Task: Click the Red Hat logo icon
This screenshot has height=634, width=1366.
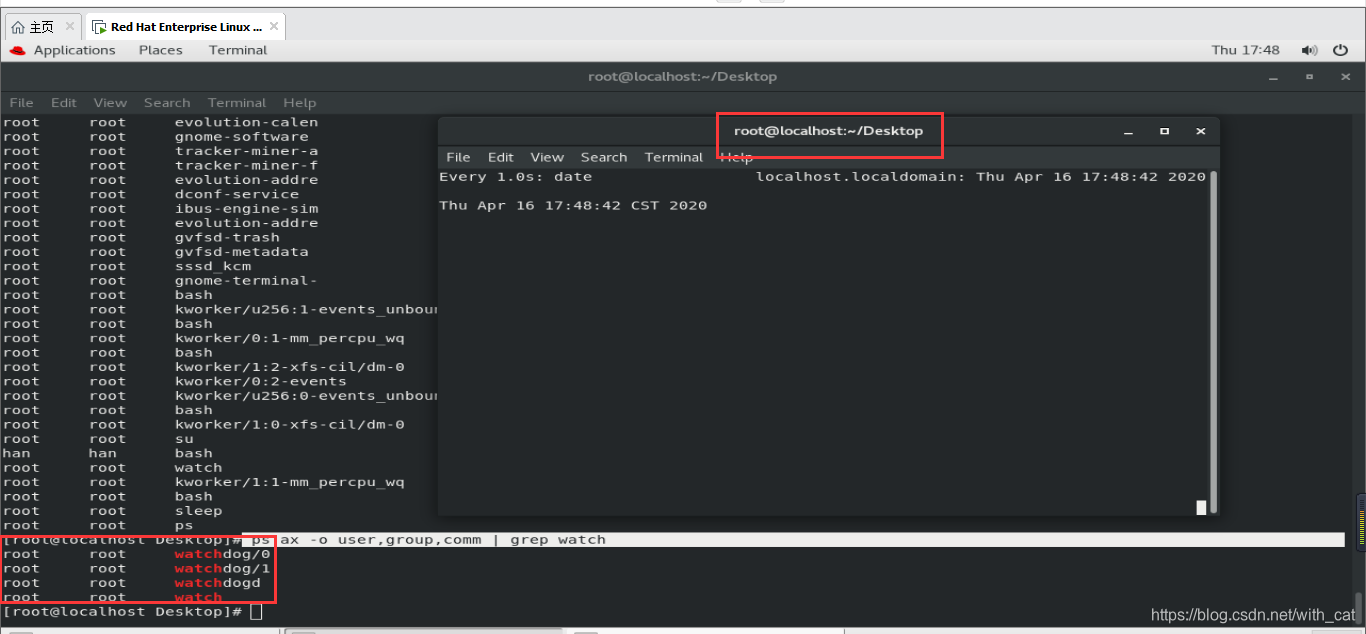Action: 17,50
